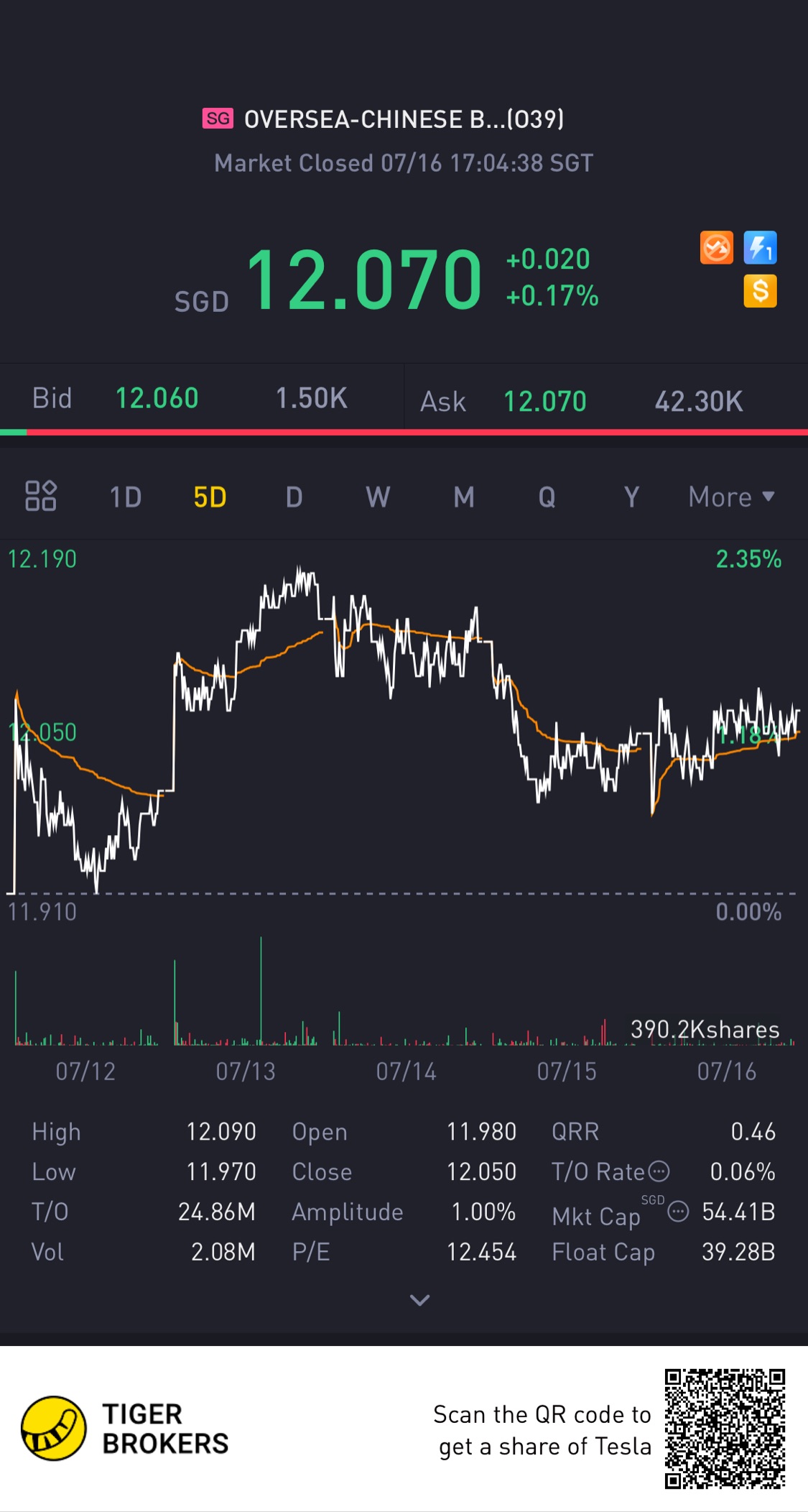This screenshot has height=1512, width=808.
Task: Tap the Open value 11.980
Action: (482, 1132)
